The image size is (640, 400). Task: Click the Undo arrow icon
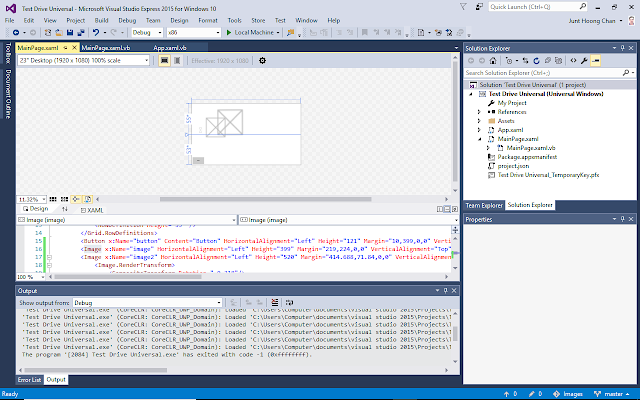tap(96, 33)
